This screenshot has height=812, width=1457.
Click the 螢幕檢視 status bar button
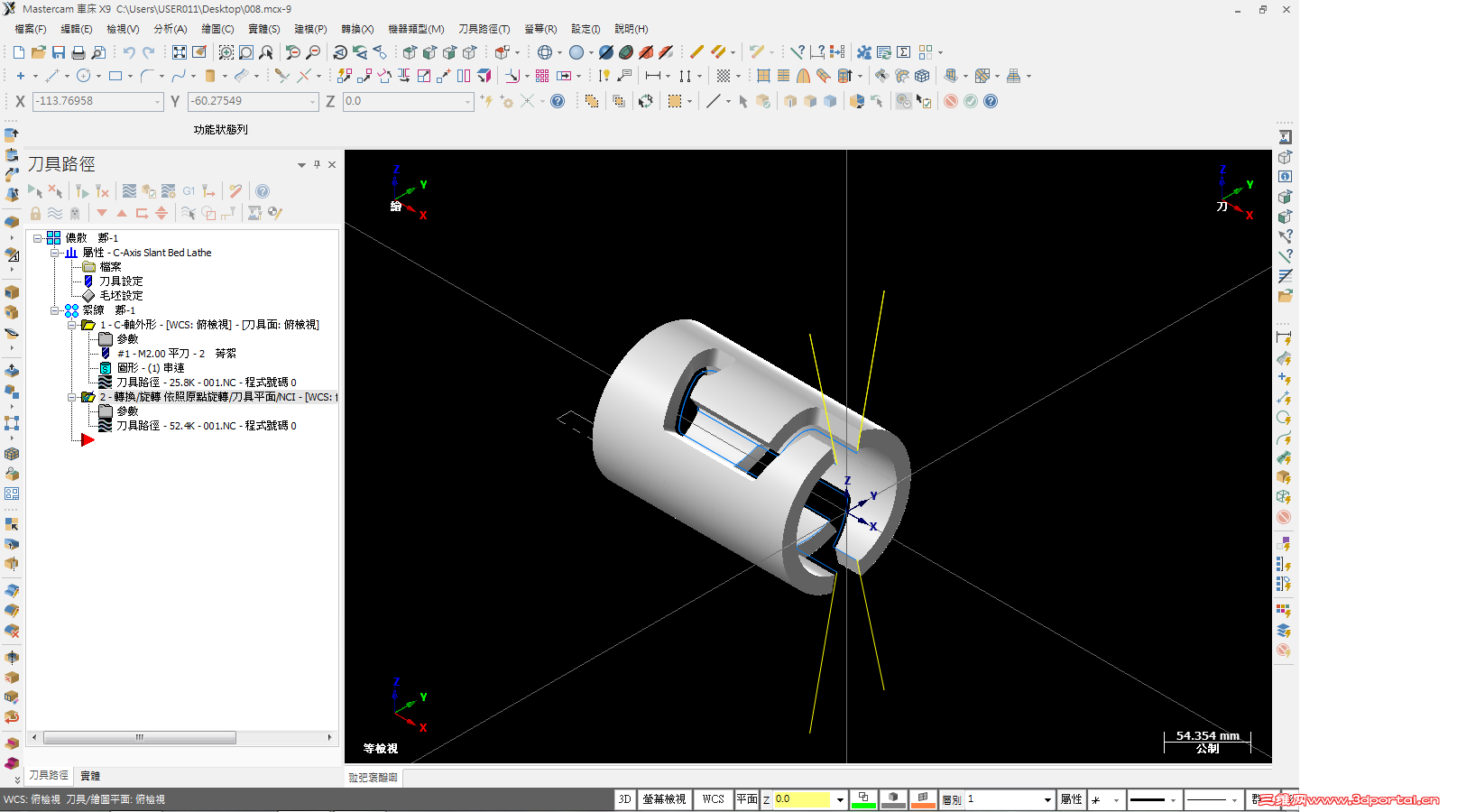pos(665,799)
